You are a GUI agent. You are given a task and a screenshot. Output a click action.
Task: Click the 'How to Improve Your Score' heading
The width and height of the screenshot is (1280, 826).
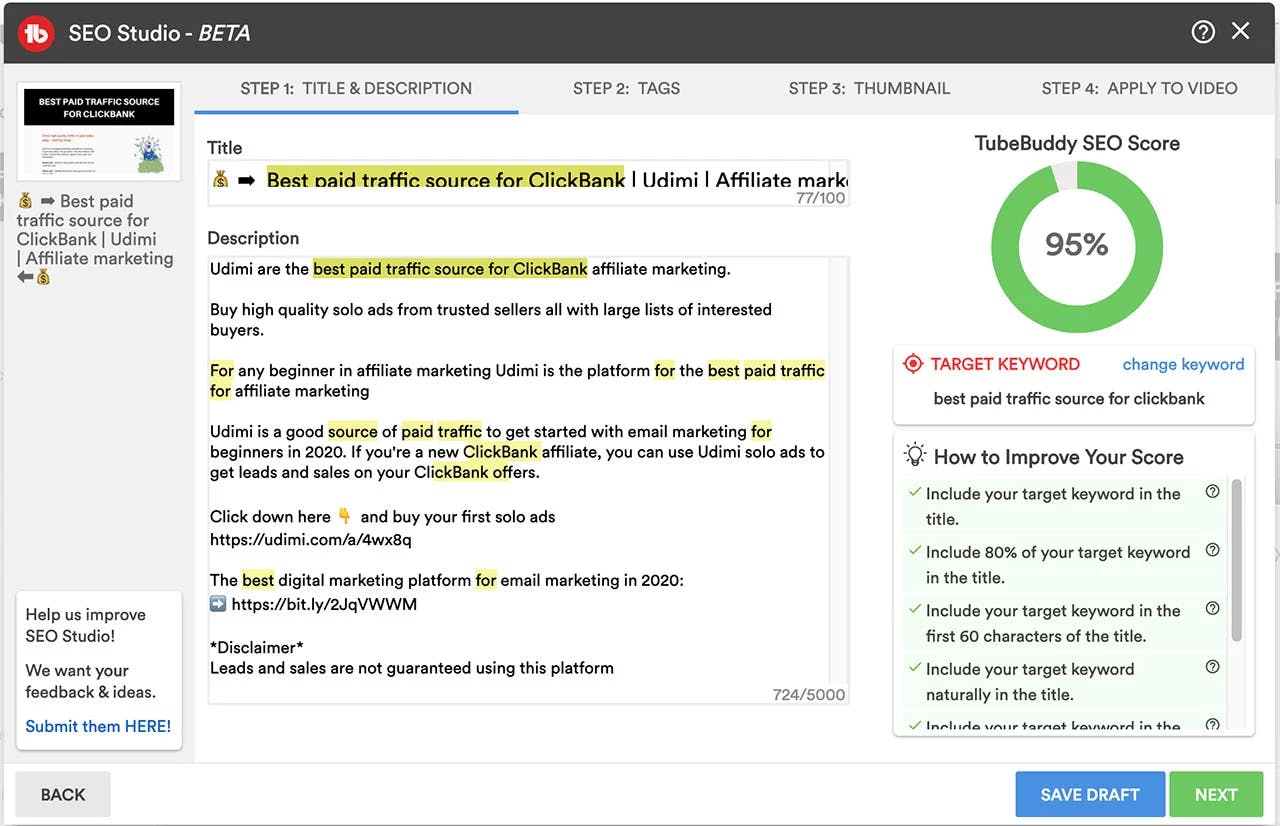(1058, 457)
